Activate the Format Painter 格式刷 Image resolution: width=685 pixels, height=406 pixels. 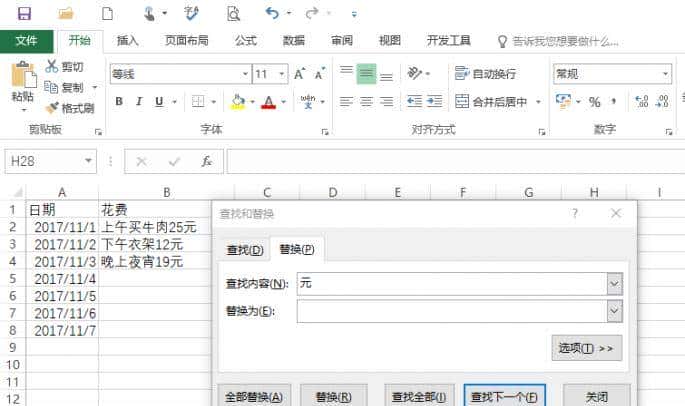pyautogui.click(x=69, y=108)
